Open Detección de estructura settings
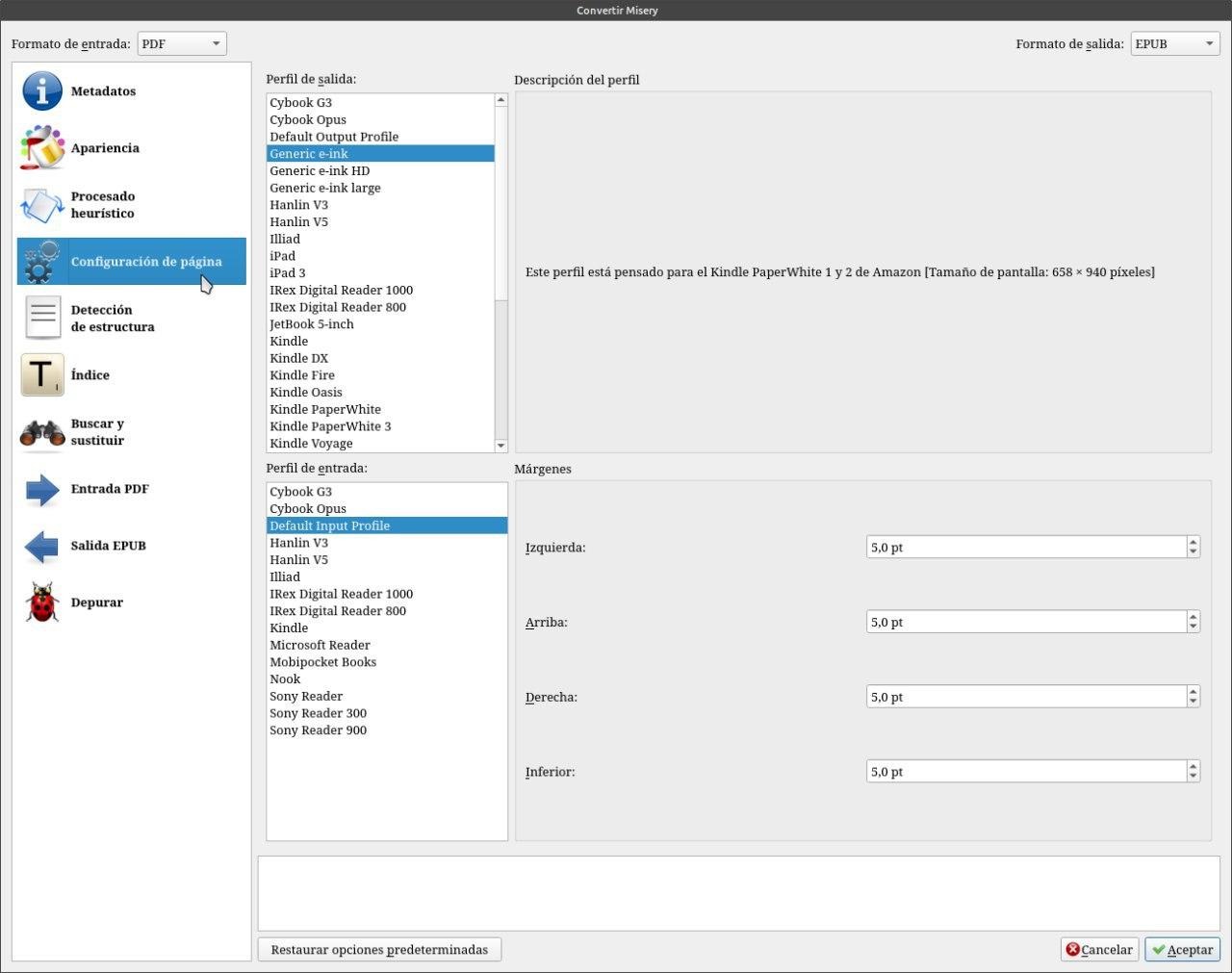Viewport: 1232px width, 973px height. pos(132,319)
